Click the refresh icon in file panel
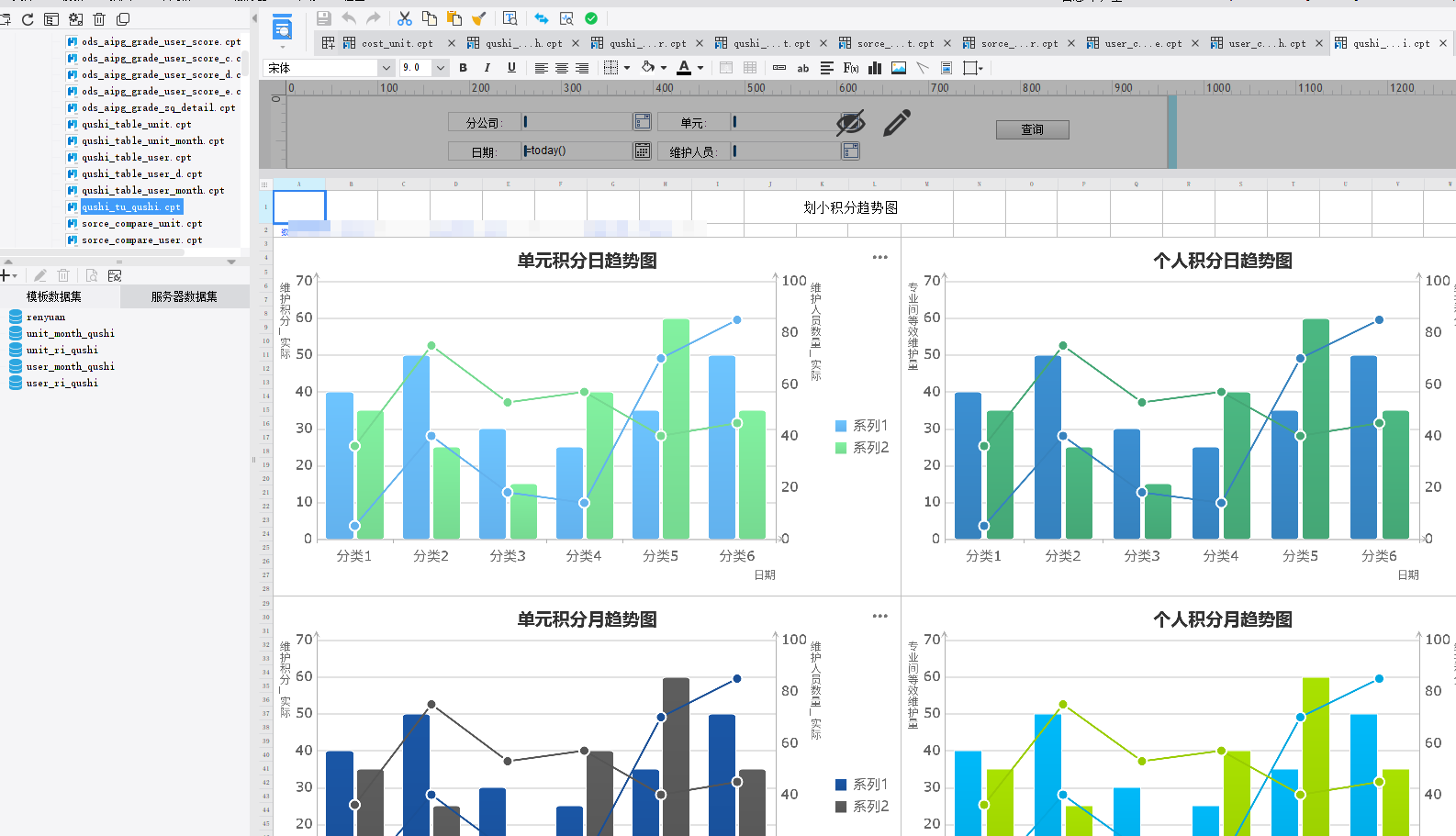This screenshot has height=836, width=1456. (x=28, y=19)
